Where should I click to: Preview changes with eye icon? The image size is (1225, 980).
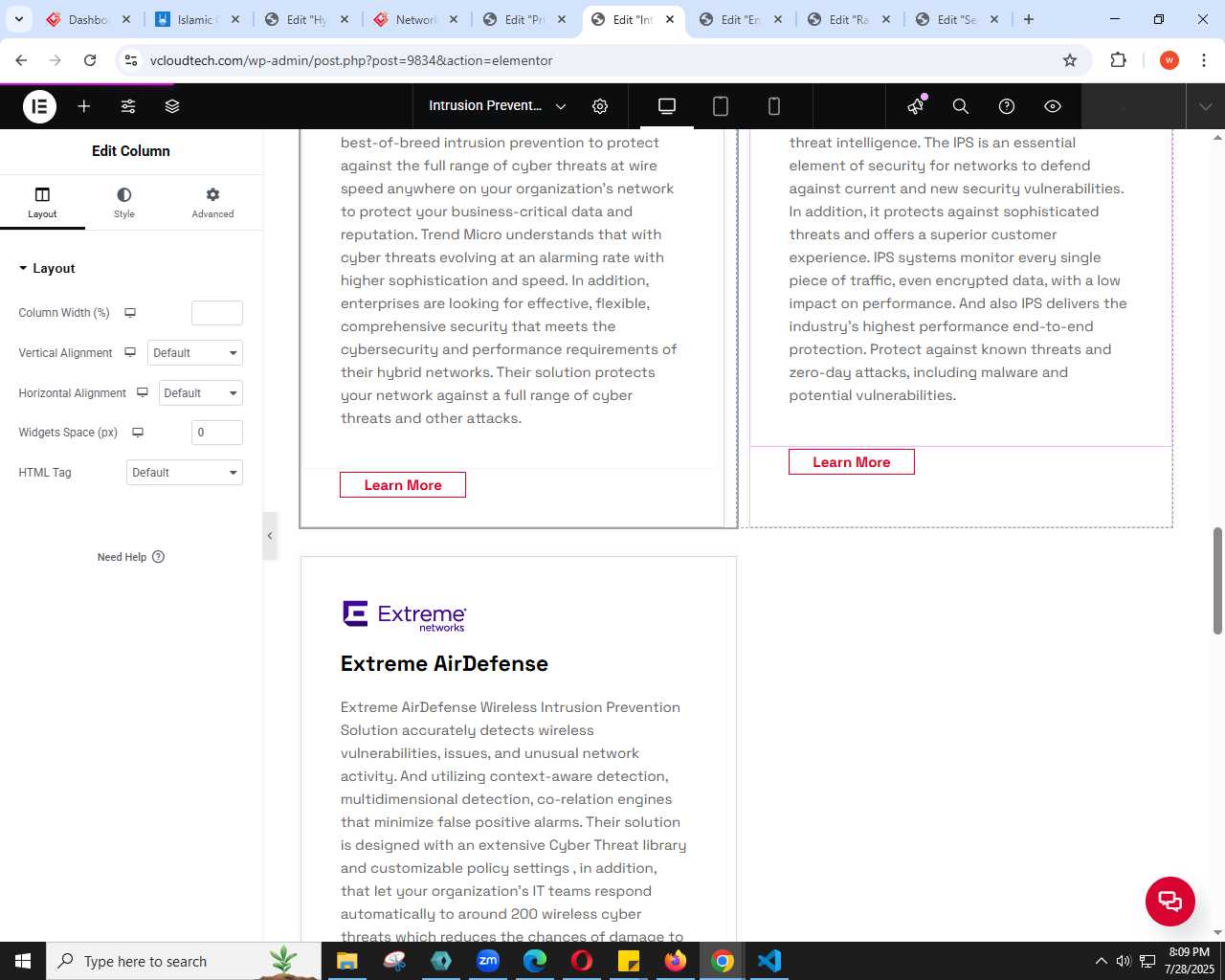point(1053,106)
